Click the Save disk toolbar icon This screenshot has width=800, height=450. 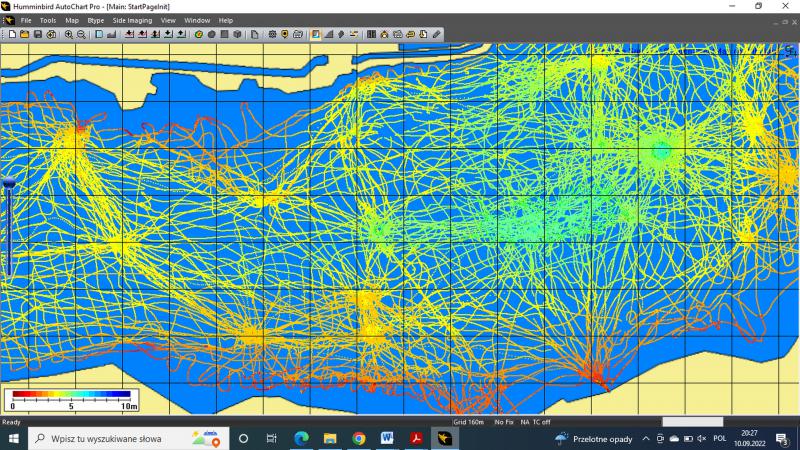[x=37, y=34]
